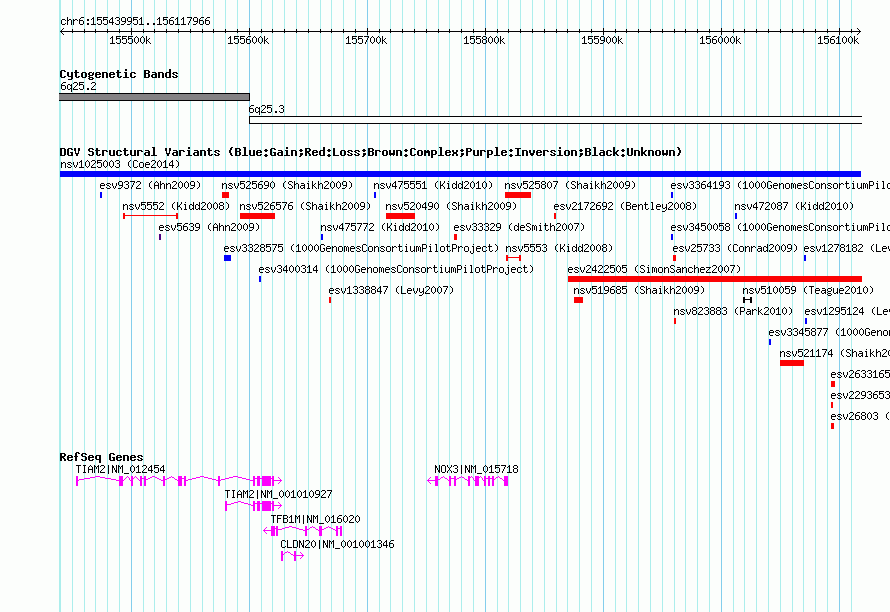
Task: Select the red loss bar under nsv526576
Action: point(257,216)
